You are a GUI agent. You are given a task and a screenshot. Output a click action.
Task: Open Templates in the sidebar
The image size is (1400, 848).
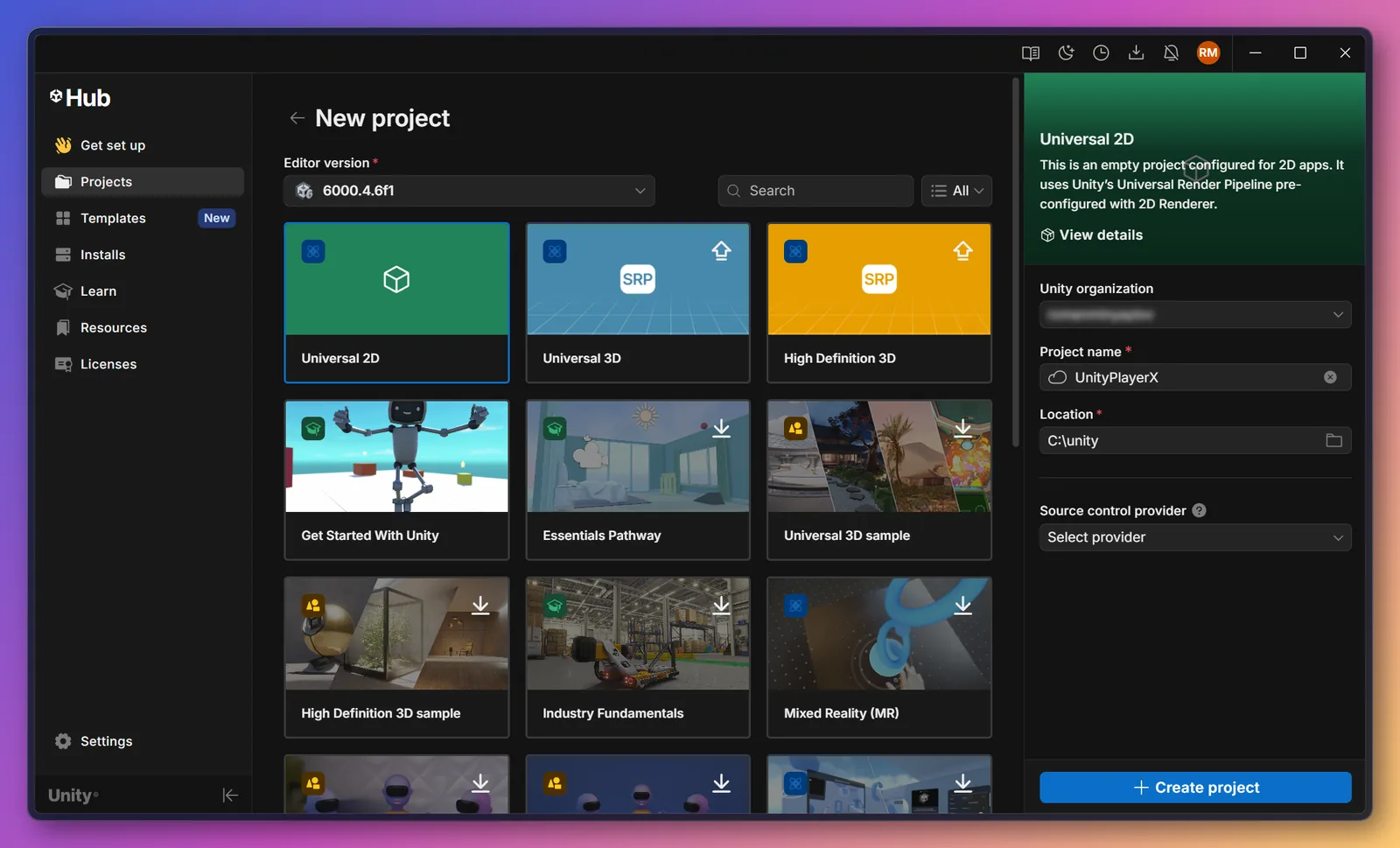(x=143, y=218)
